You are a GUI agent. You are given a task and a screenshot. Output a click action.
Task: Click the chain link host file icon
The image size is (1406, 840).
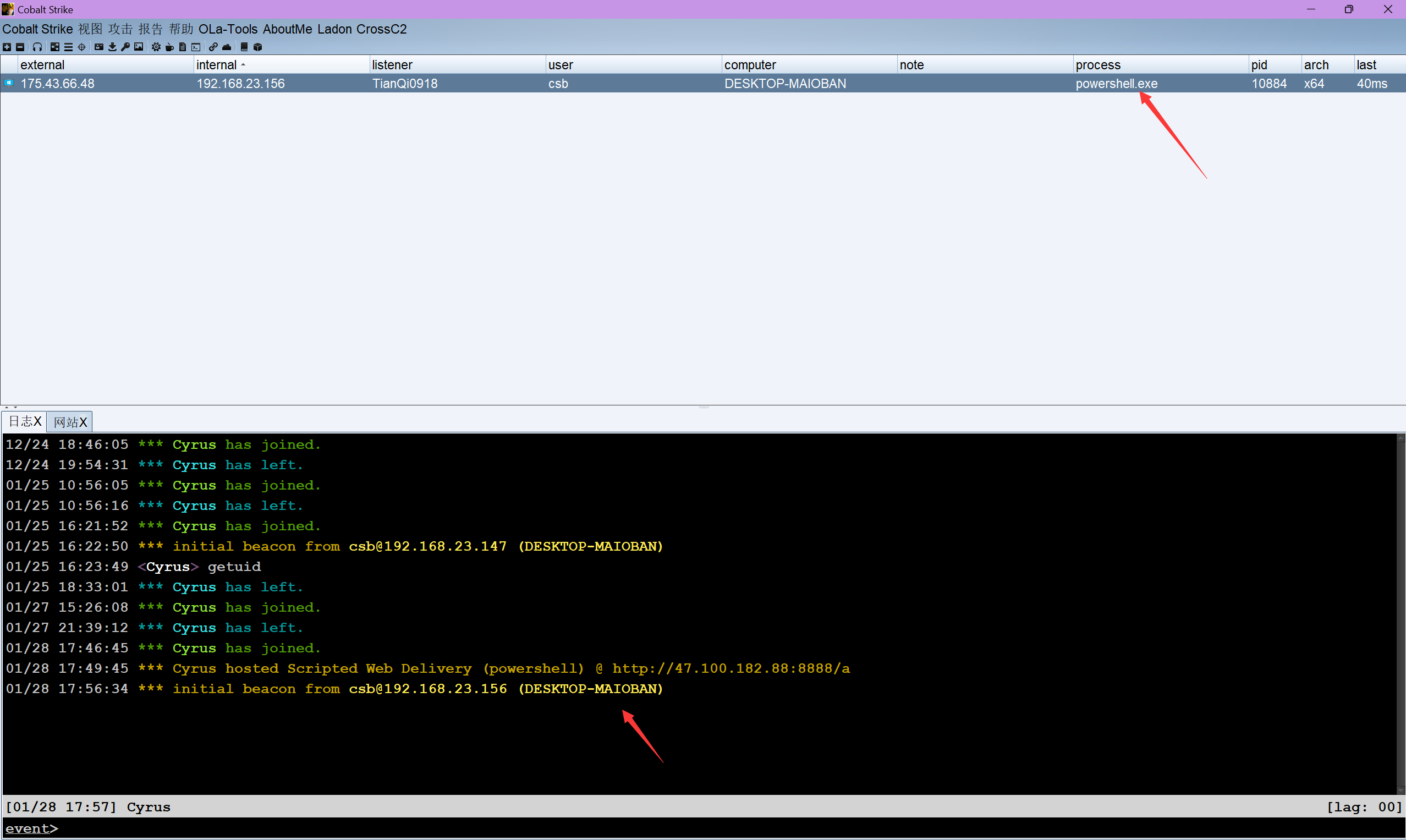pos(213,47)
